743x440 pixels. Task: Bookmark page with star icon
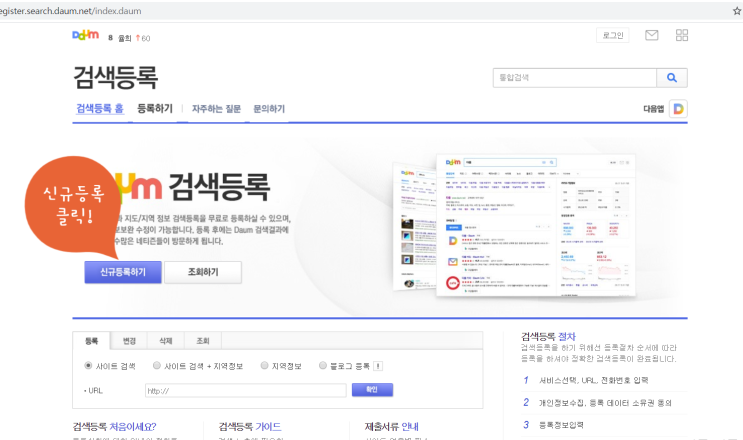click(737, 11)
